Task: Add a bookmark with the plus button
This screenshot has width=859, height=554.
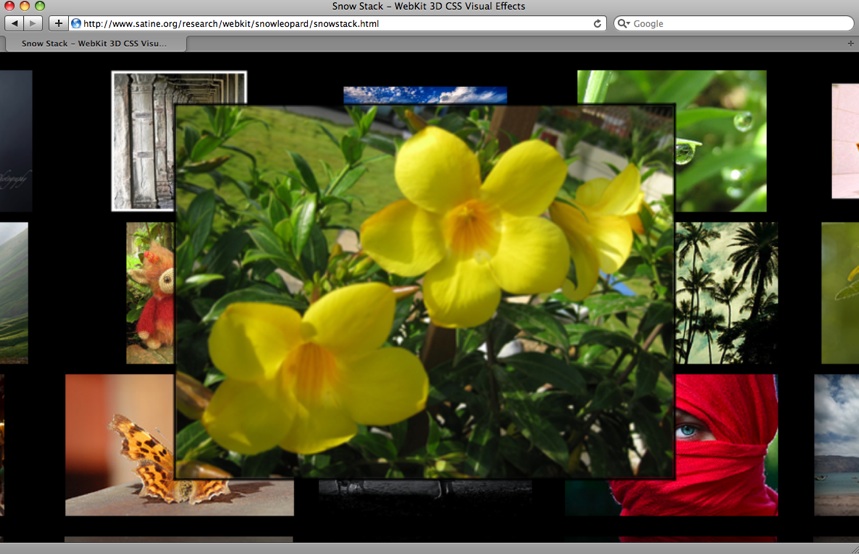Action: [x=58, y=24]
